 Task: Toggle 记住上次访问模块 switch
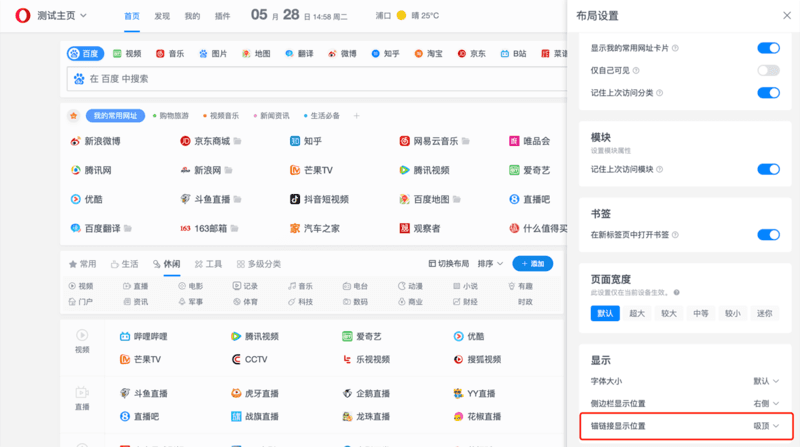pos(768,169)
